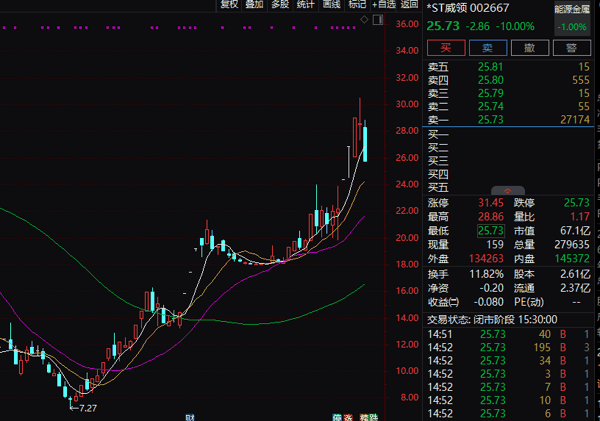Click the boxed 最低 value 25.73

pos(491,231)
